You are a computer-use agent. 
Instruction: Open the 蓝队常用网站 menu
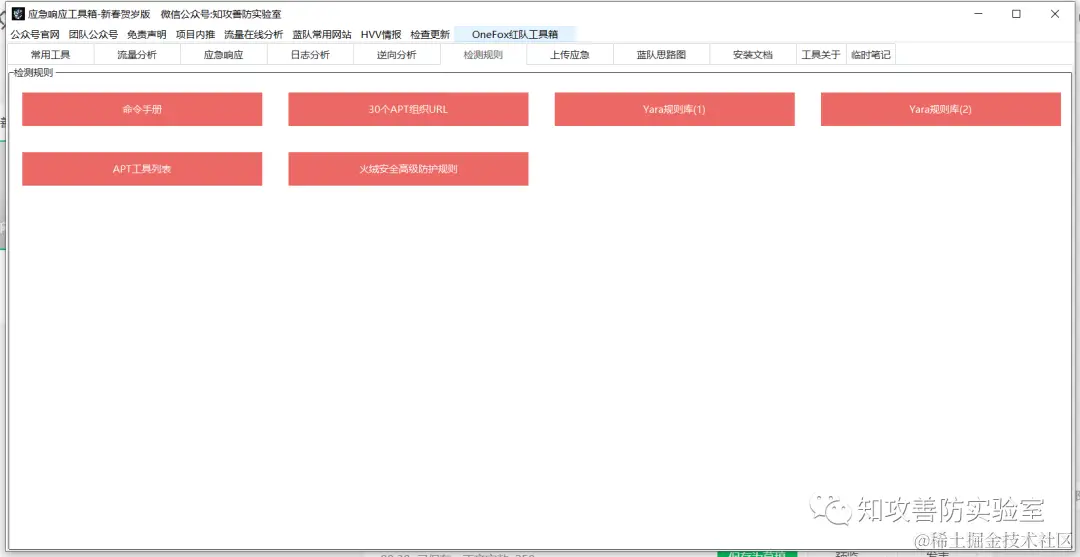tap(322, 34)
